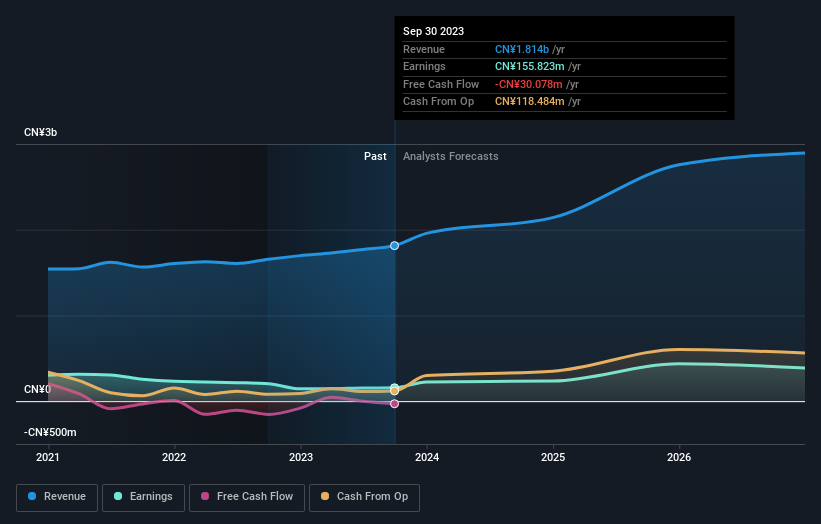Click the CN¥155.823m earnings value

[x=530, y=66]
